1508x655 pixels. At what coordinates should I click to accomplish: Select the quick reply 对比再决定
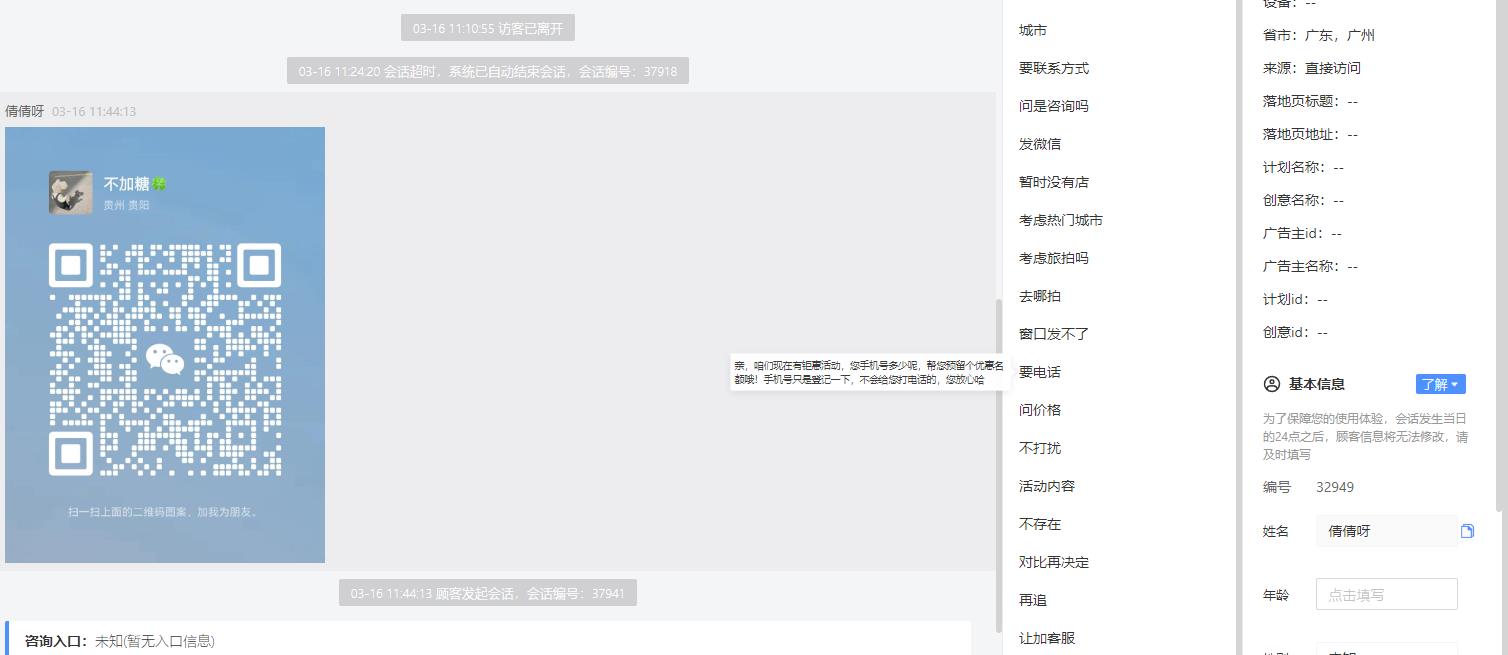[1054, 562]
